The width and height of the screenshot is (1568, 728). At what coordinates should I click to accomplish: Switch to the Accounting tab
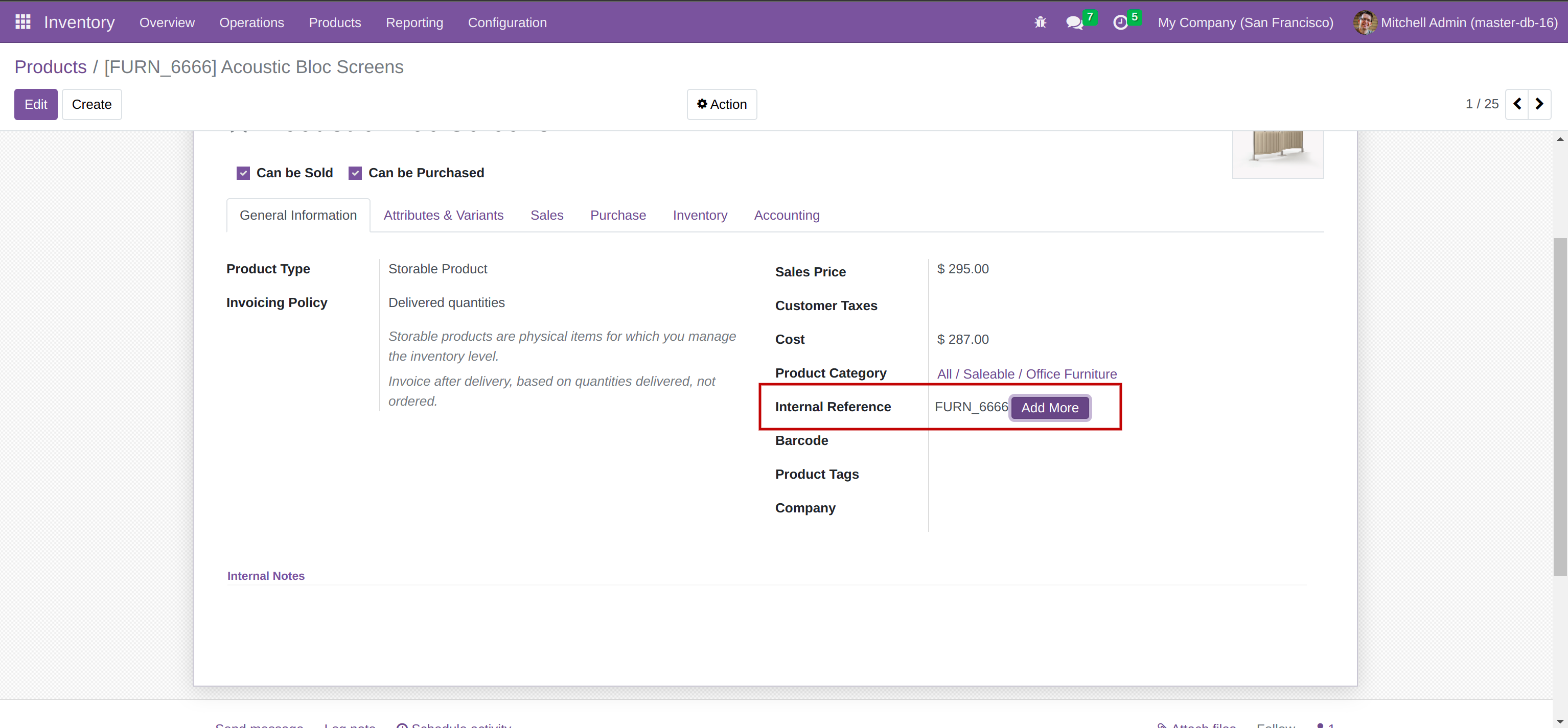(x=787, y=216)
